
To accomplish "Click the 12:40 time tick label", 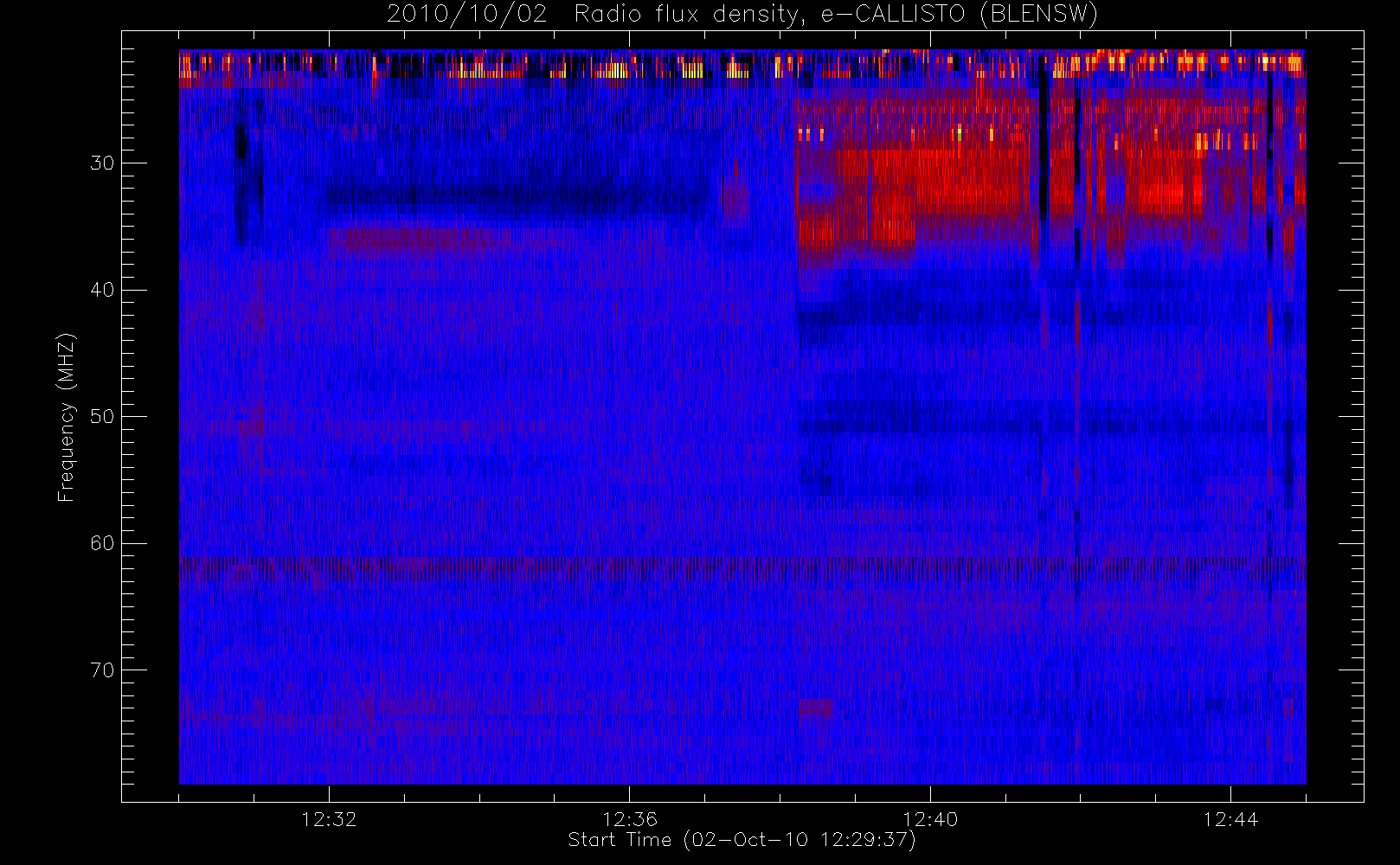I will (x=930, y=819).
